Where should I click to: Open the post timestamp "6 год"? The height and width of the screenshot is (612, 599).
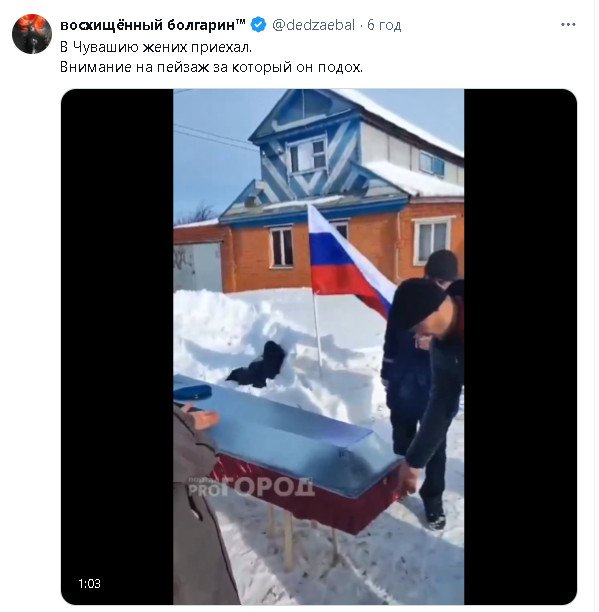pos(384,25)
